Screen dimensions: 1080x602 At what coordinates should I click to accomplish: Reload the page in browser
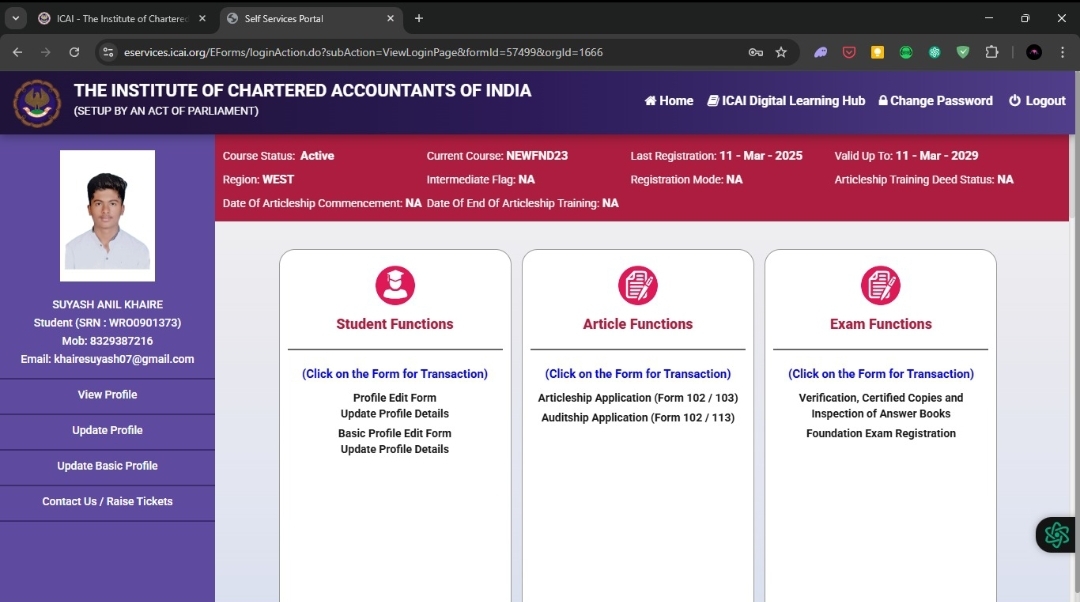(x=74, y=52)
